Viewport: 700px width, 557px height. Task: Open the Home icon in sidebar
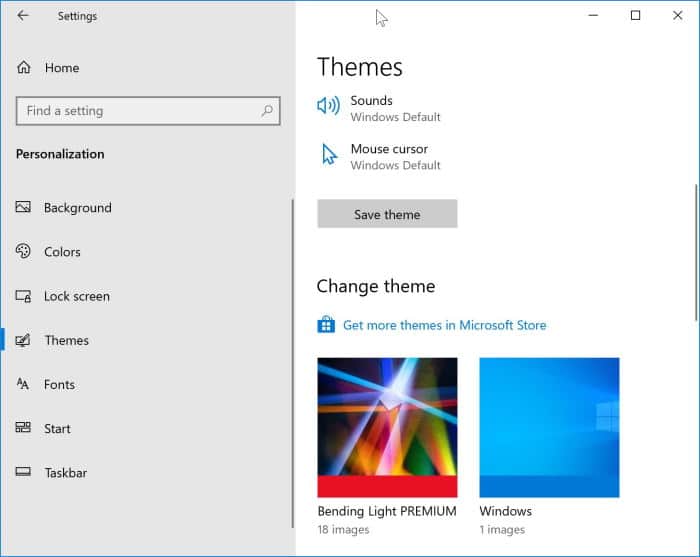[x=24, y=67]
